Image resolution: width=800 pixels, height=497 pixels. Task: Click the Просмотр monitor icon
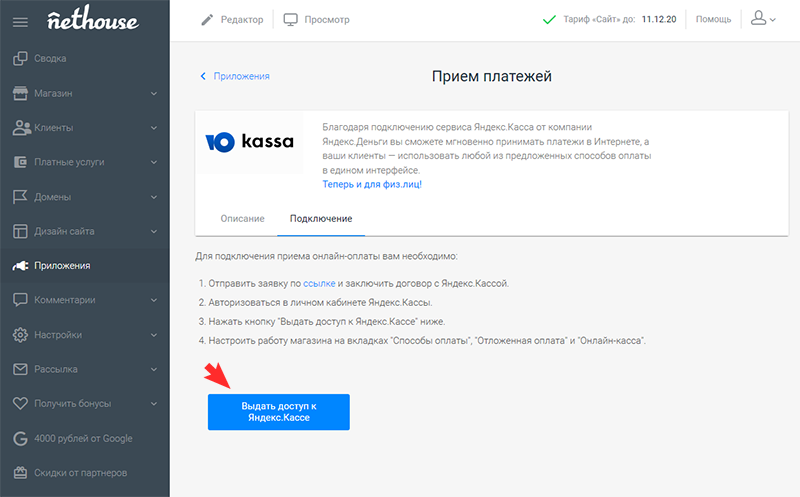point(290,20)
